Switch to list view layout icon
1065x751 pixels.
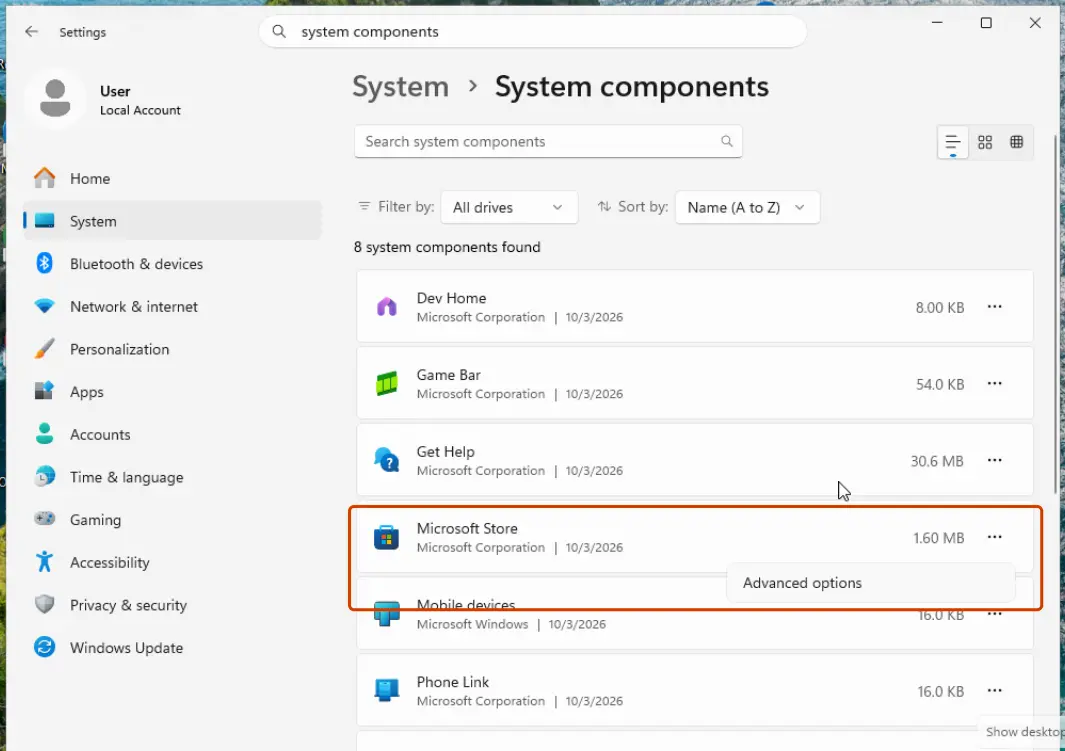(953, 143)
